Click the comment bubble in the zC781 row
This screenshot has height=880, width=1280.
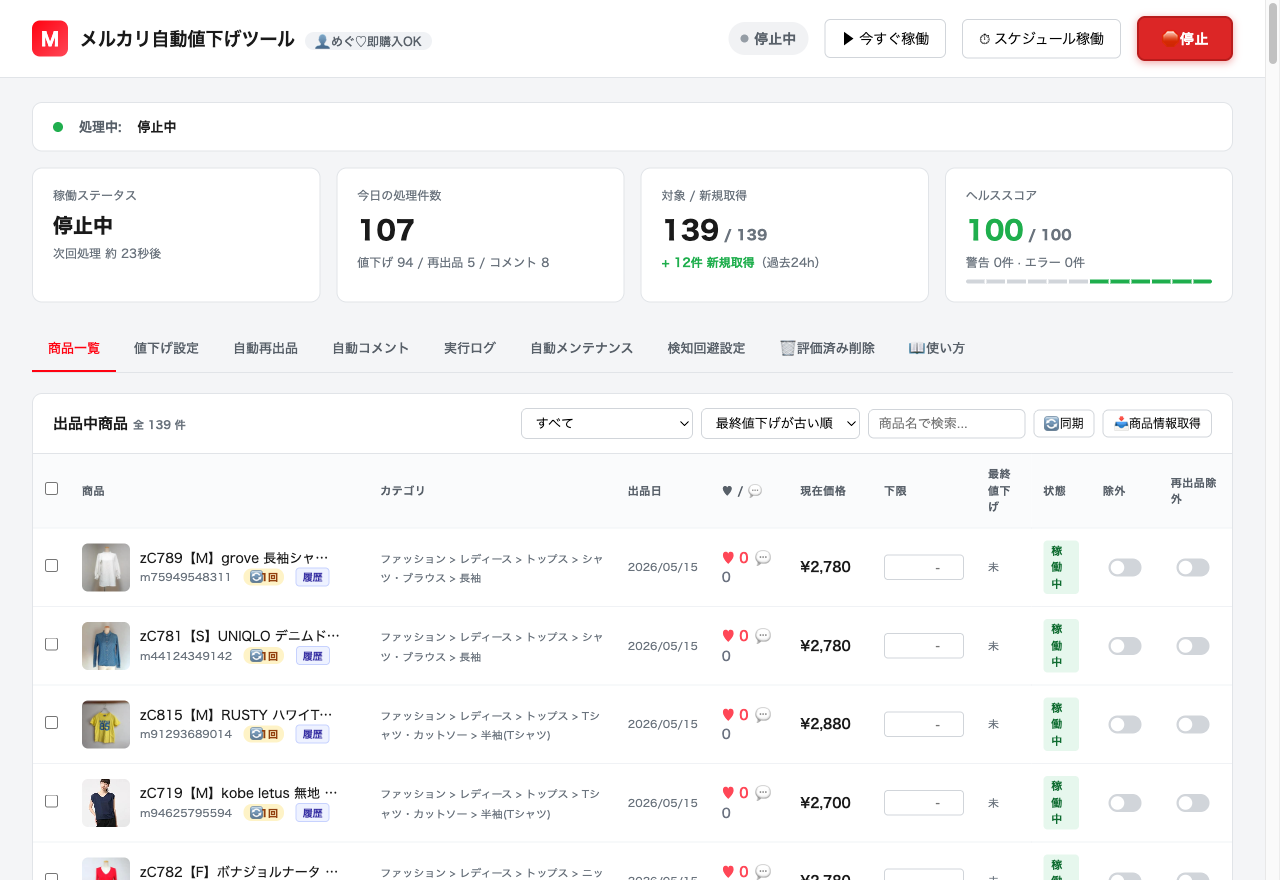[763, 636]
